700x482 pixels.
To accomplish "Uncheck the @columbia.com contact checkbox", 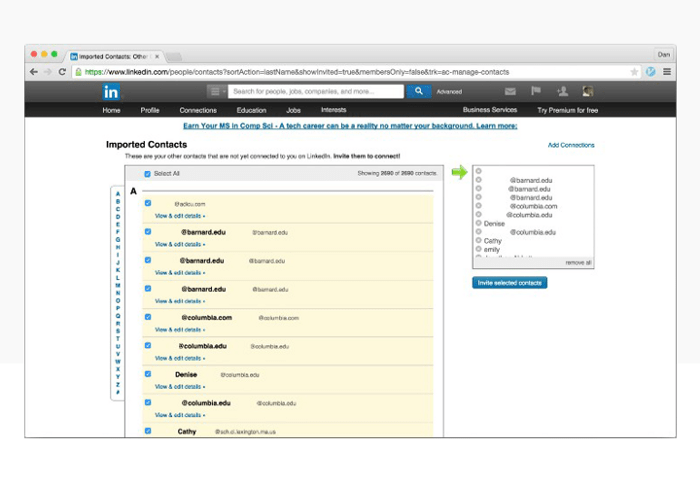I will (x=148, y=317).
